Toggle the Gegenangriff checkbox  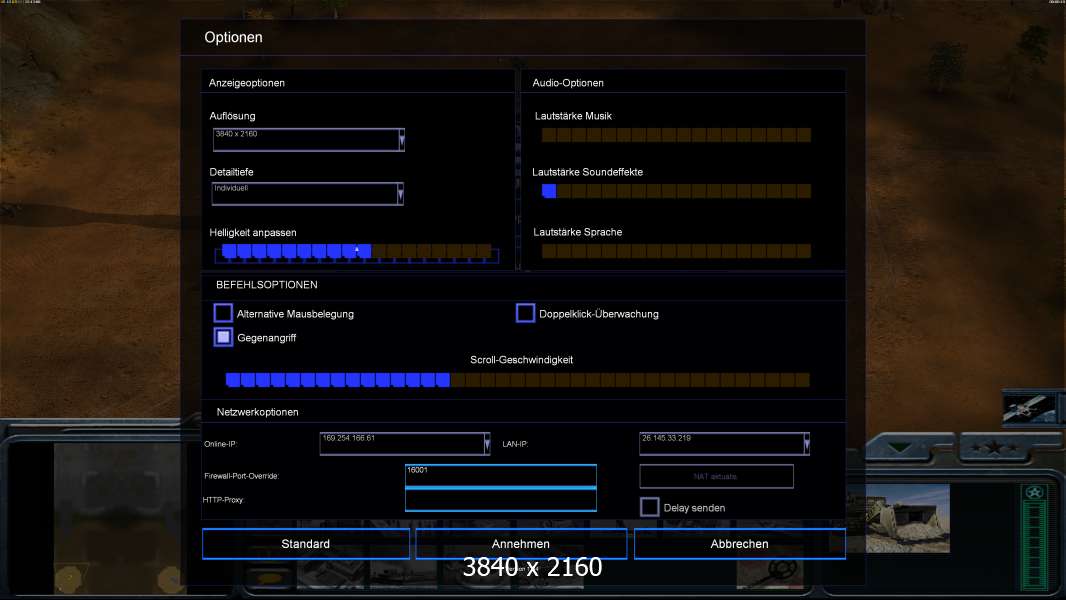point(223,337)
